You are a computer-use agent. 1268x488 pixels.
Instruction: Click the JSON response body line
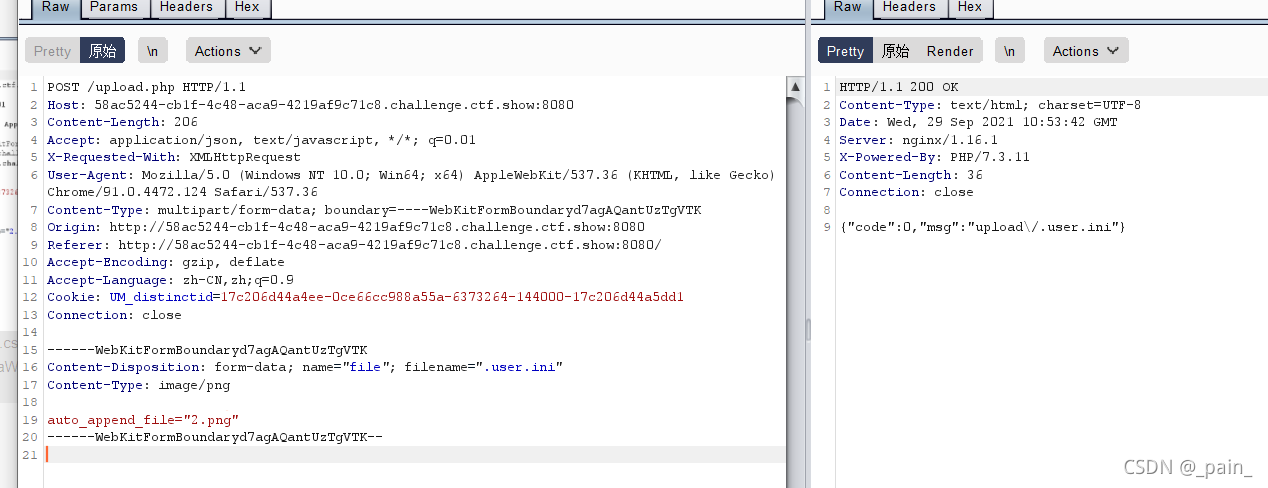[x=982, y=227]
